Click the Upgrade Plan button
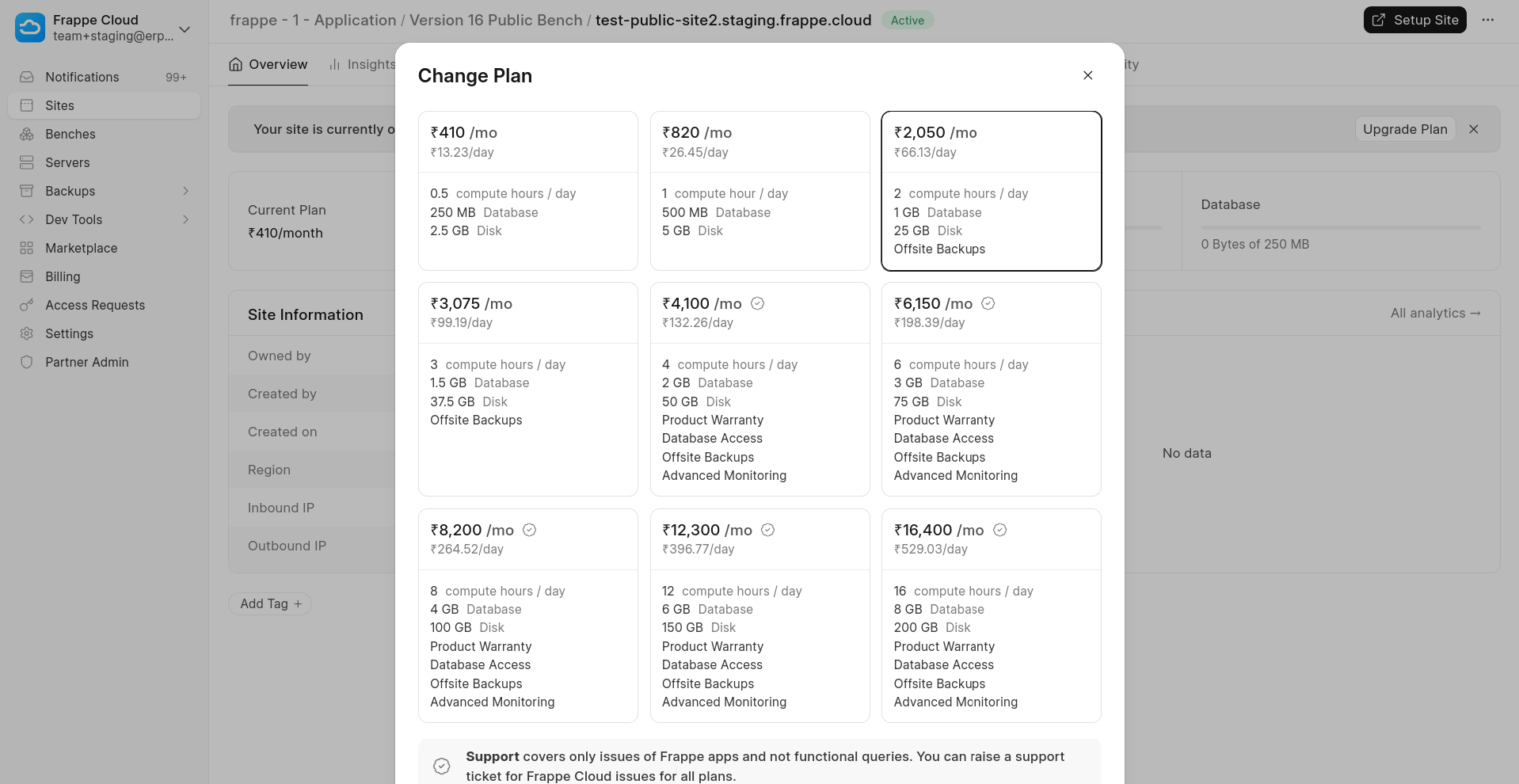The height and width of the screenshot is (784, 1519). [1405, 129]
